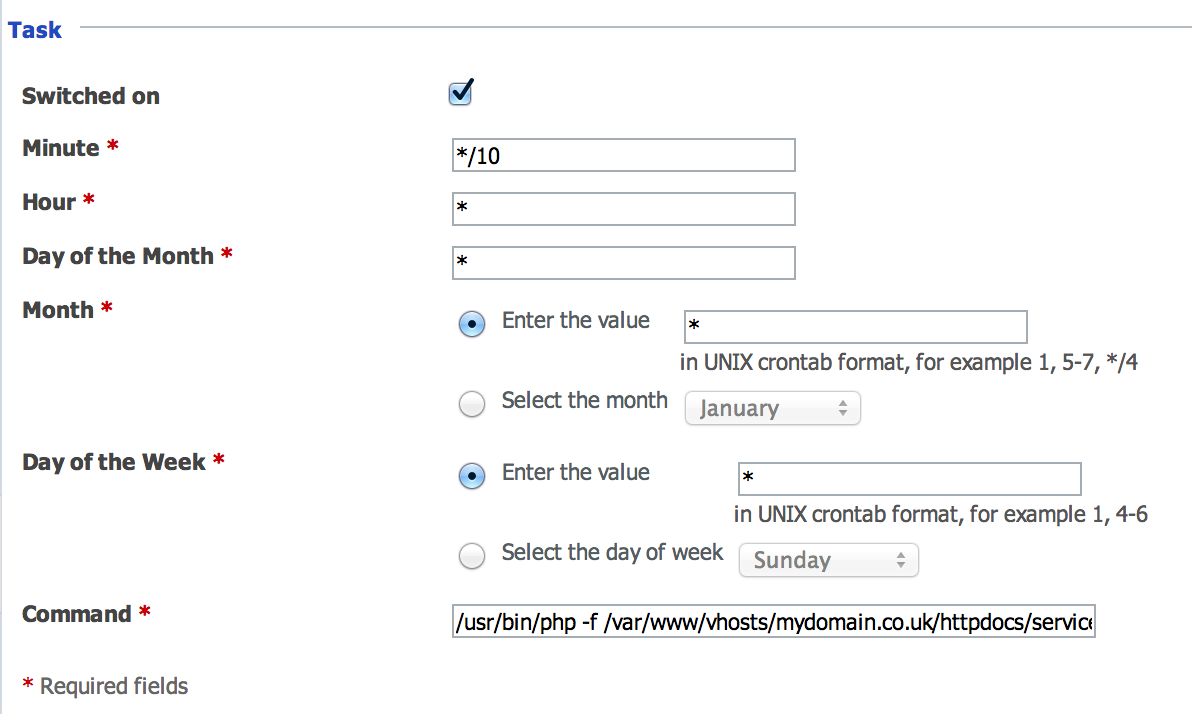This screenshot has height=714, width=1192.
Task: Open the January month dropdown
Action: (x=772, y=408)
